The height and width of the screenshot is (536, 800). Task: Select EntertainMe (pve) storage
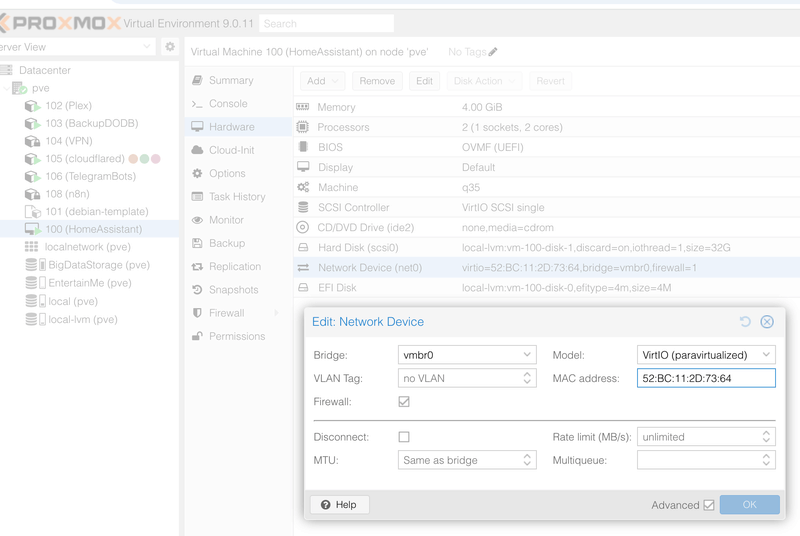point(90,283)
